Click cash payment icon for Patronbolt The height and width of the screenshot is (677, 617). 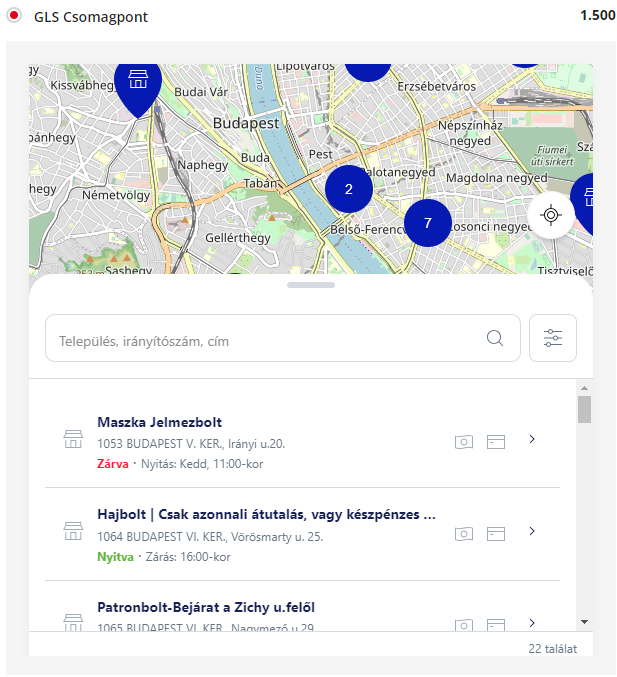(x=464, y=625)
